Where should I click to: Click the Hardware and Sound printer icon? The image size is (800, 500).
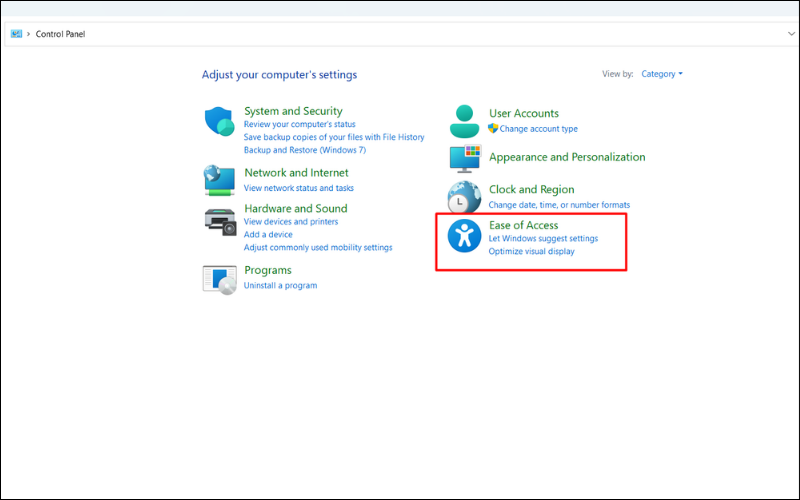point(219,218)
